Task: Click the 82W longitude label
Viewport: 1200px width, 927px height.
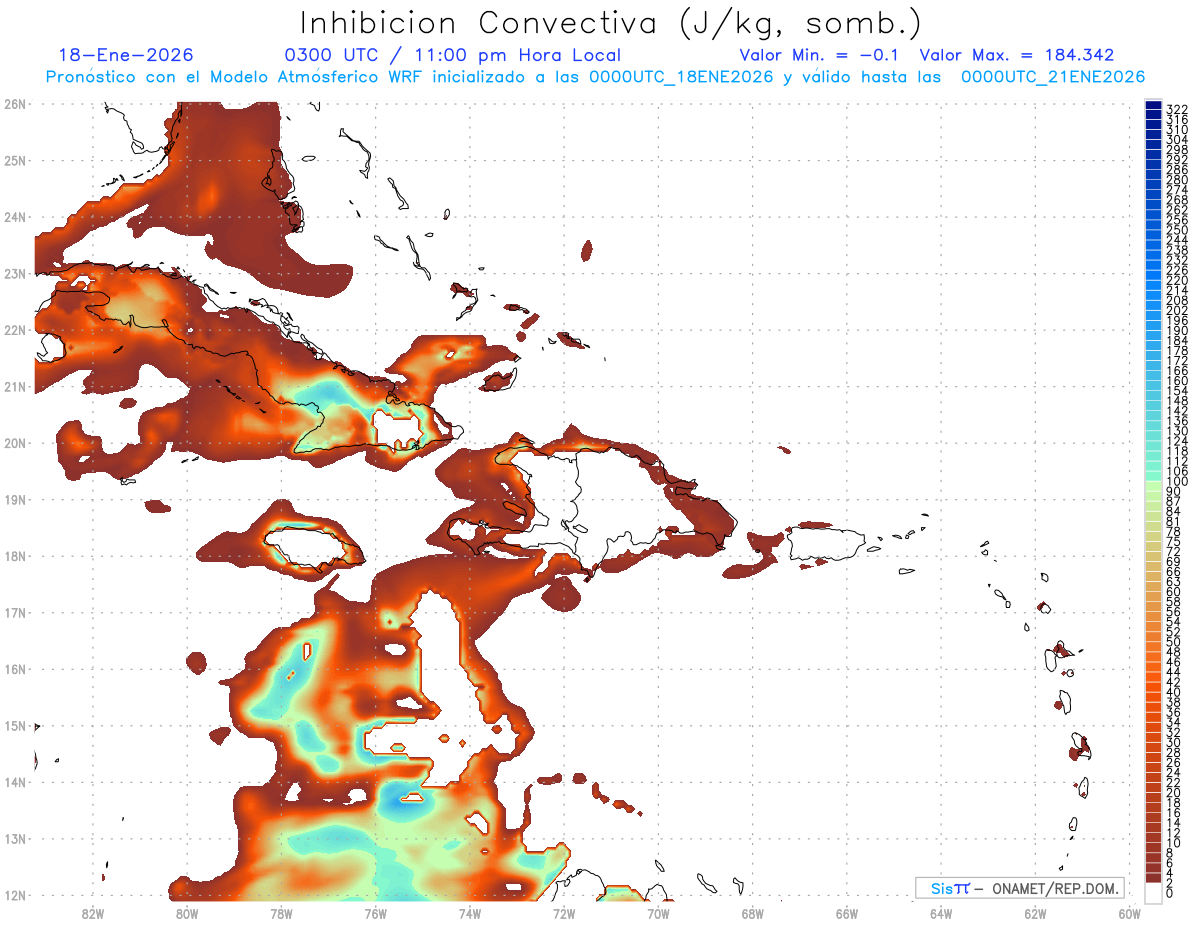Action: pos(93,912)
